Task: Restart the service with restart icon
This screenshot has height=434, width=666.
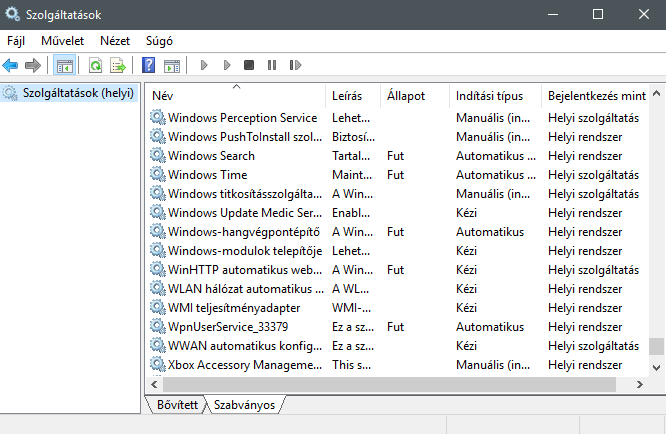Action: 295,65
